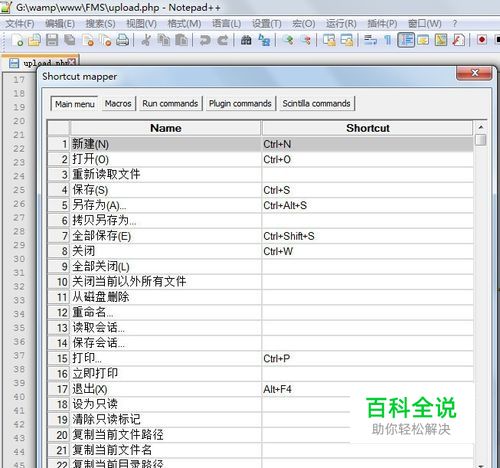Open the 编辑(E) menu
Viewport: 500px width, 468px height.
click(60, 24)
